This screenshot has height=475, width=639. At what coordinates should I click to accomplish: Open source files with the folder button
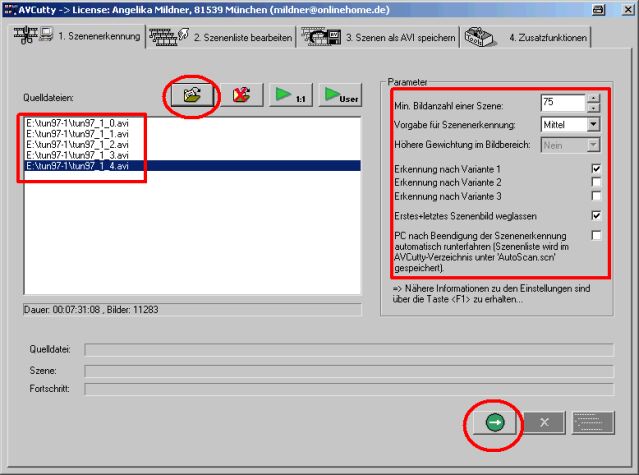pos(192,95)
